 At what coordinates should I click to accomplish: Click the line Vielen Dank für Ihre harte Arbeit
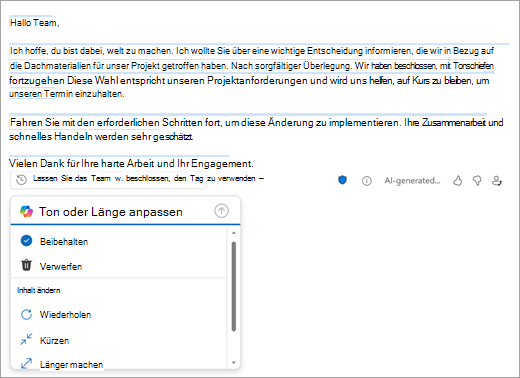tap(131, 163)
